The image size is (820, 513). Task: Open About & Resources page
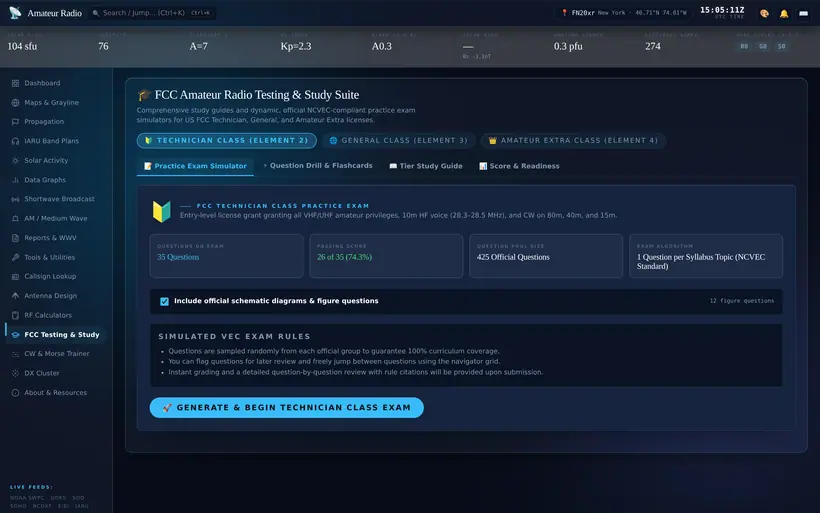pos(56,392)
